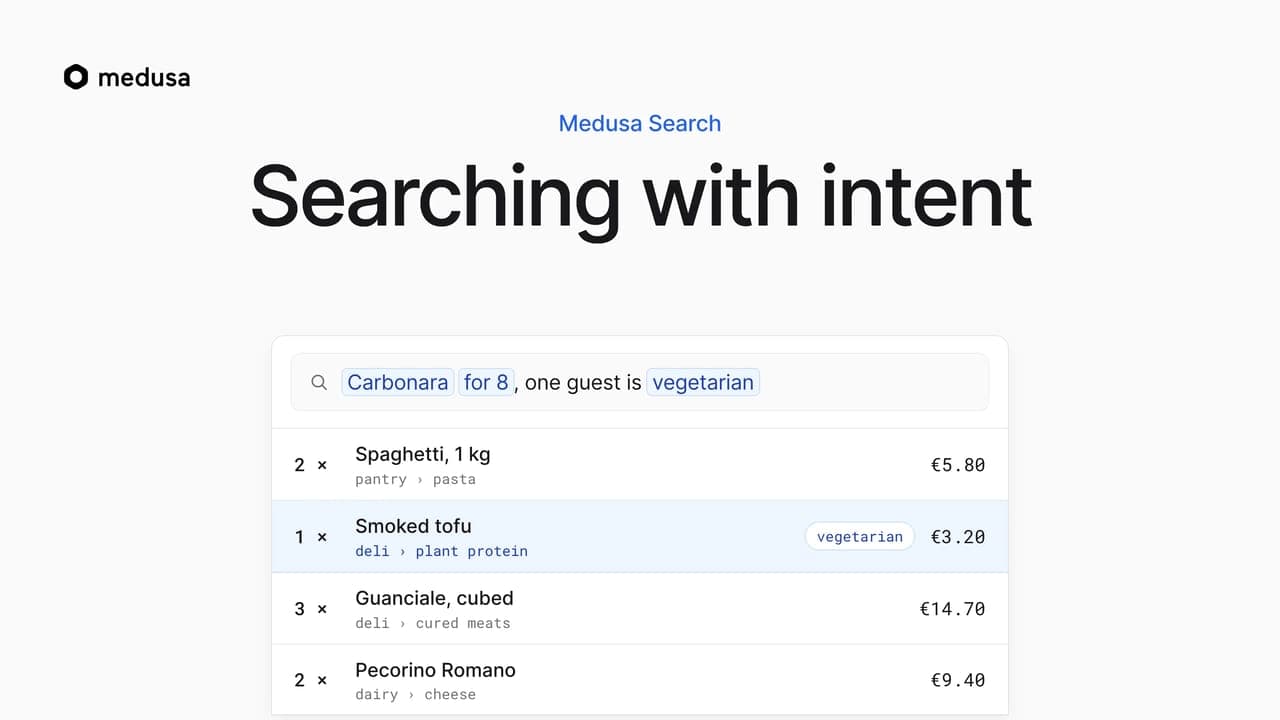The width and height of the screenshot is (1280, 720).
Task: Click the 2 × quantity for Spaghetti
Action: (x=310, y=465)
